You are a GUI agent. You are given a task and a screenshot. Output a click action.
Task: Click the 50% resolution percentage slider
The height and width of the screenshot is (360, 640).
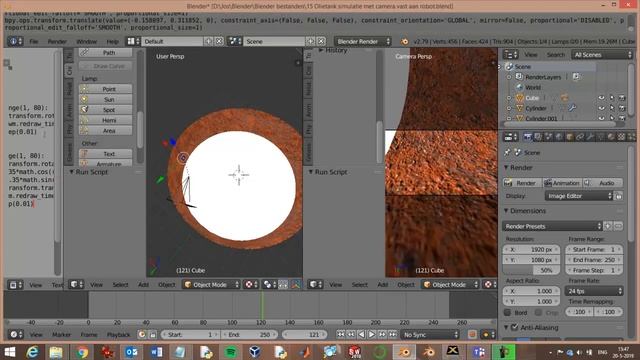pos(531,270)
